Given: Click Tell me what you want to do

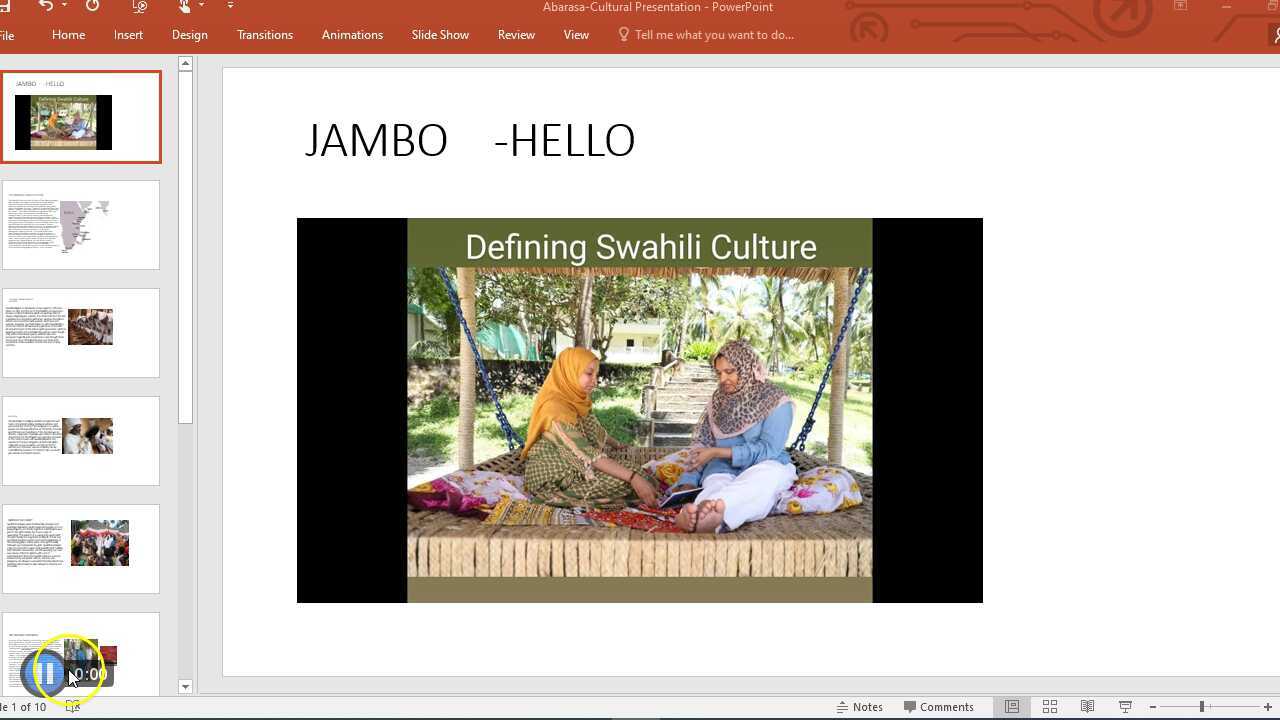Looking at the screenshot, I should pyautogui.click(x=714, y=34).
